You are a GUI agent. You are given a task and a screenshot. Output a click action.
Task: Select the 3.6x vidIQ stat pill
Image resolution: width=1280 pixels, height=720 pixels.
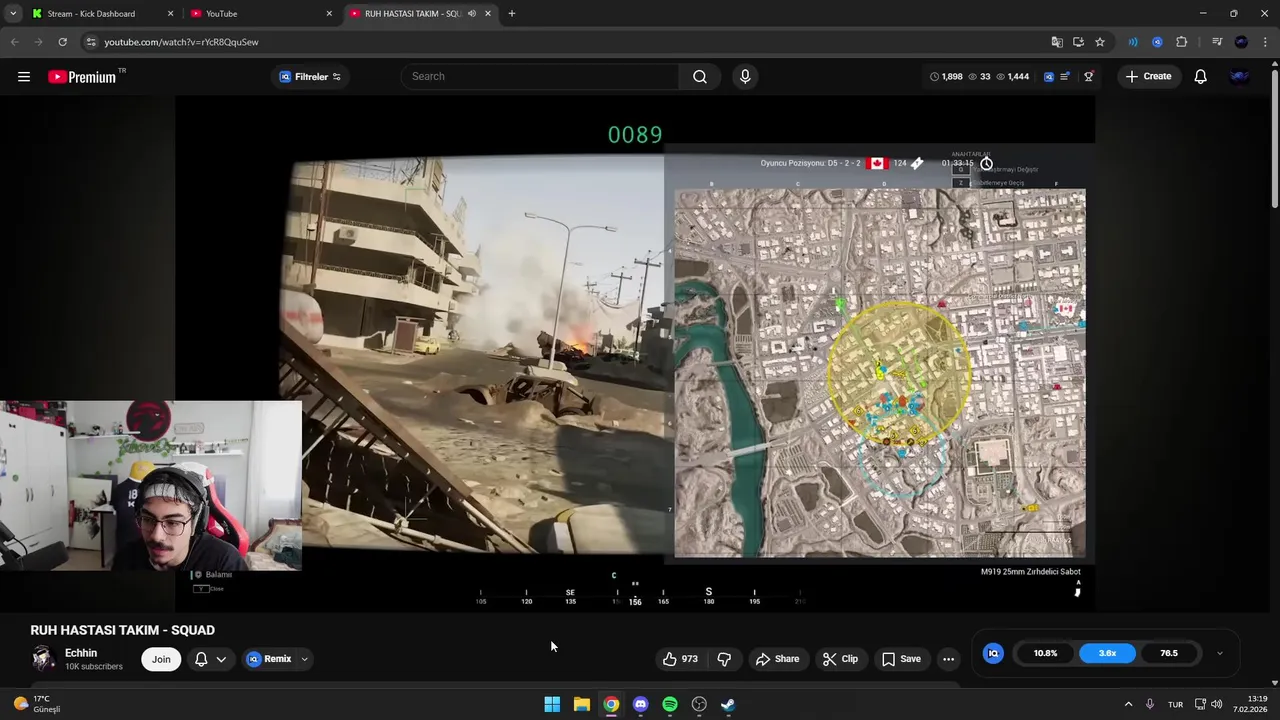[1107, 653]
